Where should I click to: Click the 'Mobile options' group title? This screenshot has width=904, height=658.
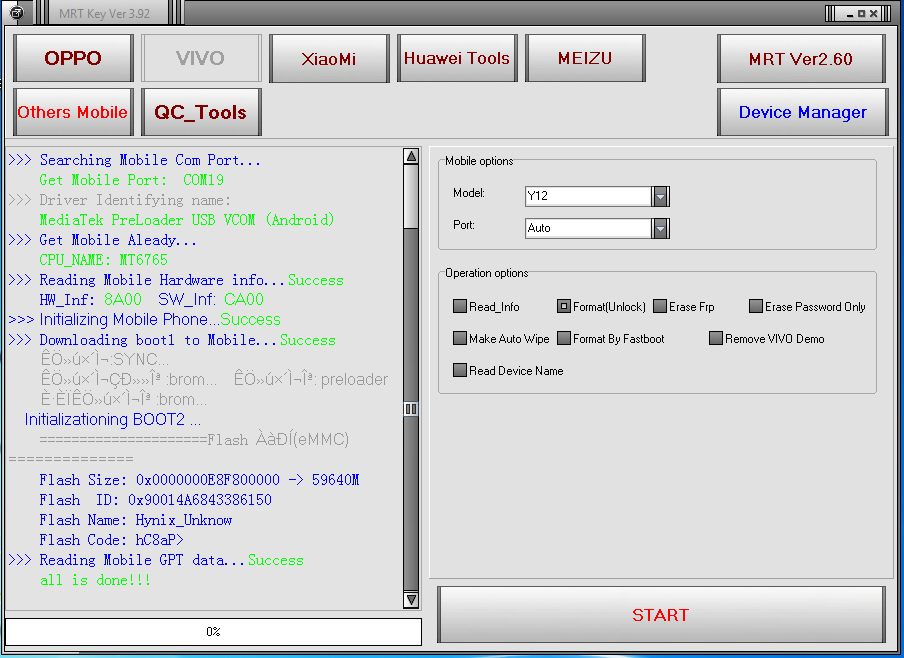(479, 161)
